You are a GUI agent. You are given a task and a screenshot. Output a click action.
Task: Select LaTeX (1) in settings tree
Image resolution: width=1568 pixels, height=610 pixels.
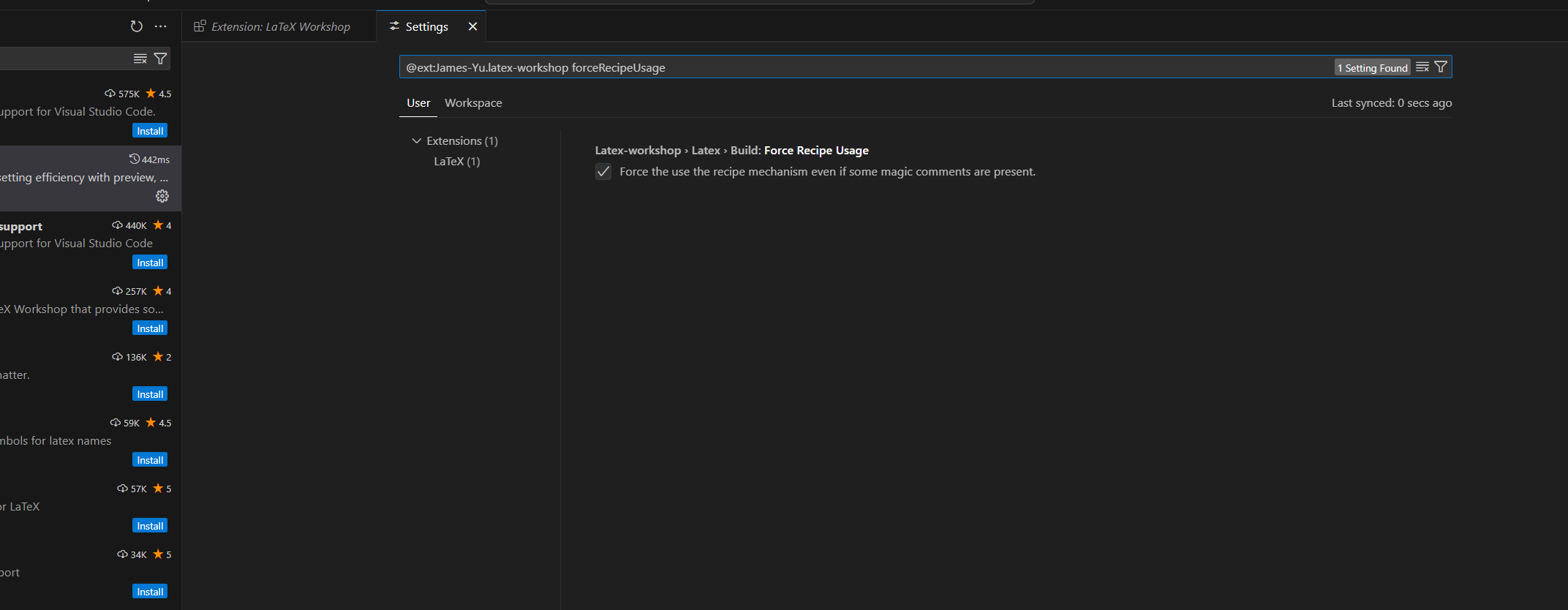[x=457, y=161]
